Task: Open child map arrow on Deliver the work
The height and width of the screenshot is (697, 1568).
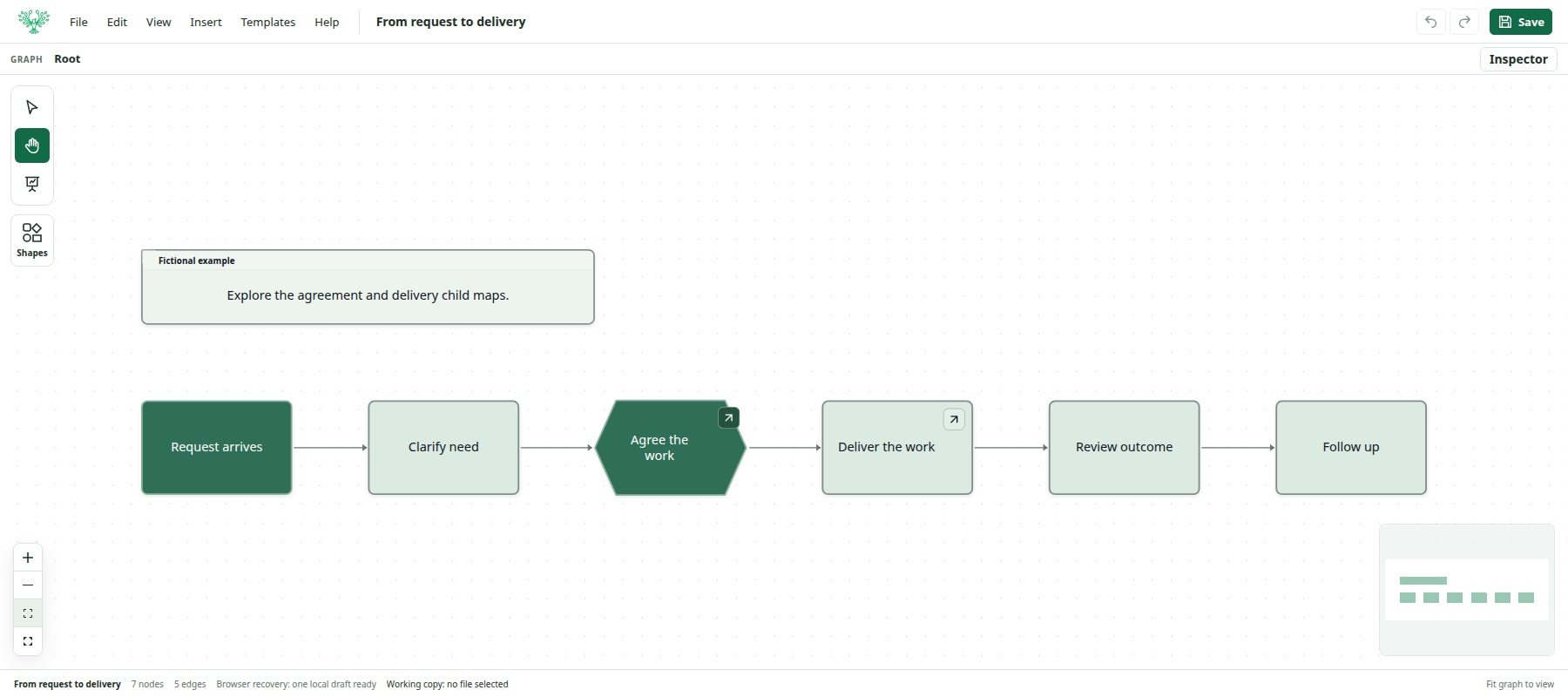Action: [x=954, y=419]
